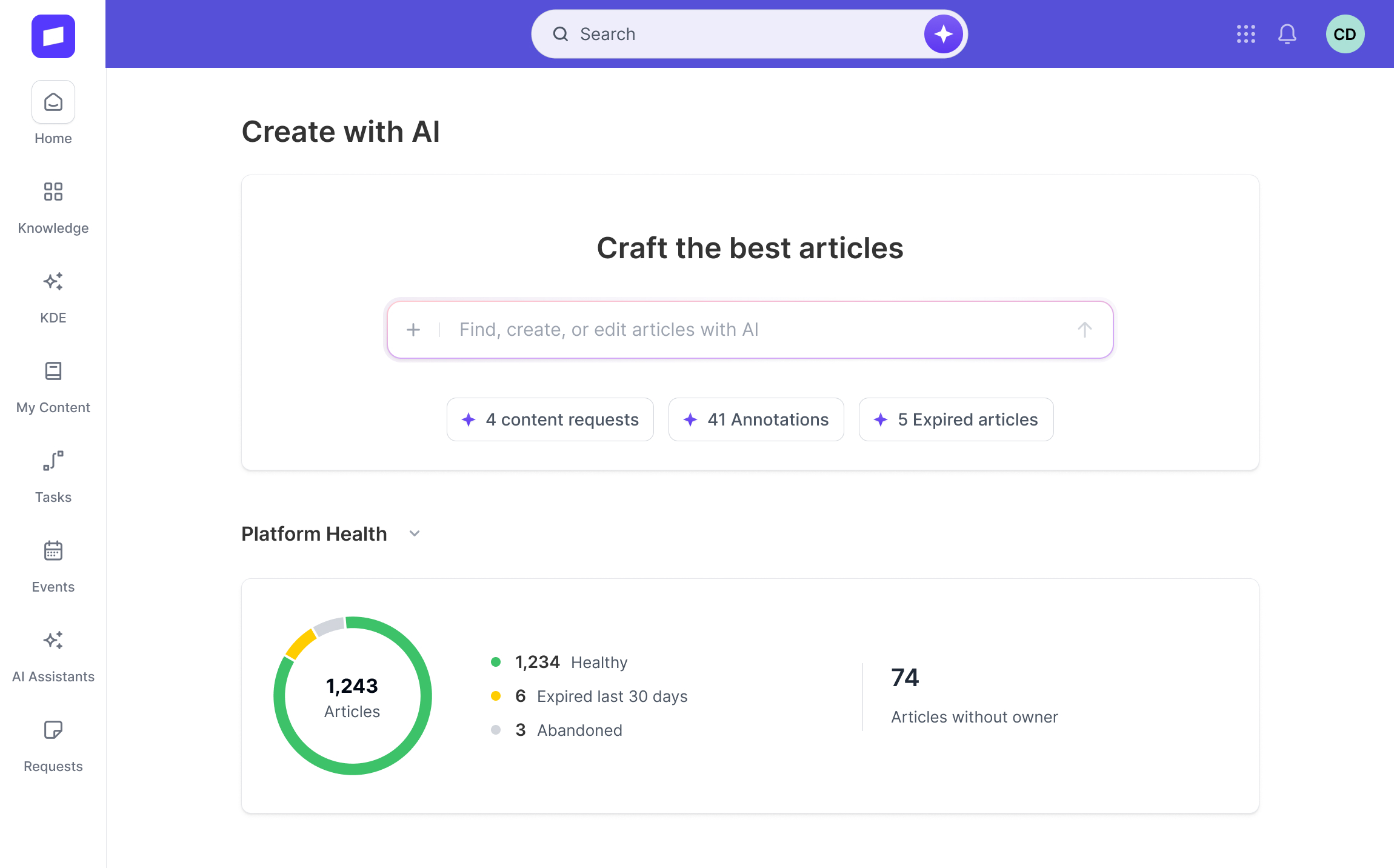The height and width of the screenshot is (868, 1394).
Task: Select the 5 Expired articles chip
Action: click(x=956, y=419)
